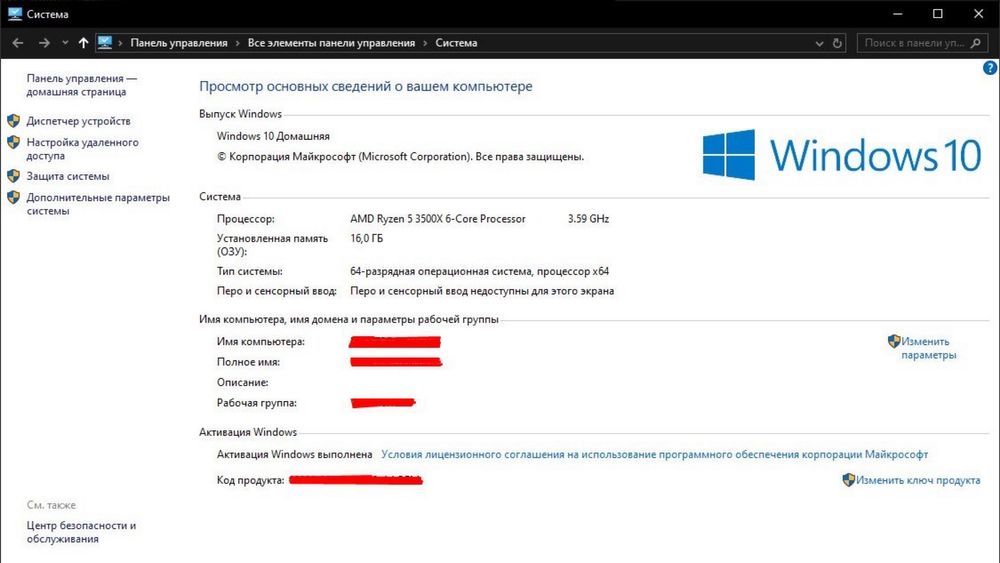Go forward with the right arrow
This screenshot has width=1000, height=563.
pyautogui.click(x=44, y=43)
